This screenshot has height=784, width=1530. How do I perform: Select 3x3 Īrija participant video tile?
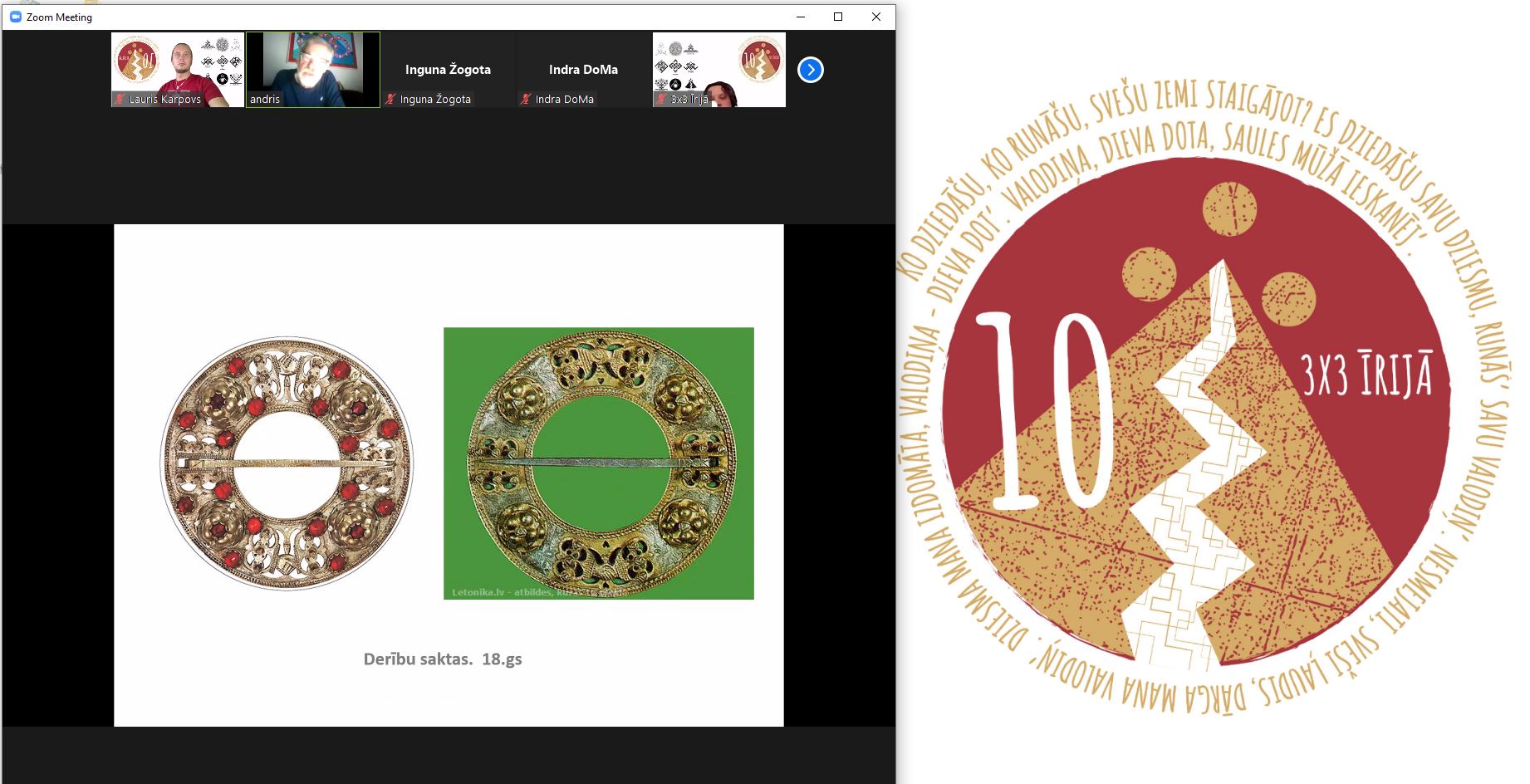(x=719, y=70)
